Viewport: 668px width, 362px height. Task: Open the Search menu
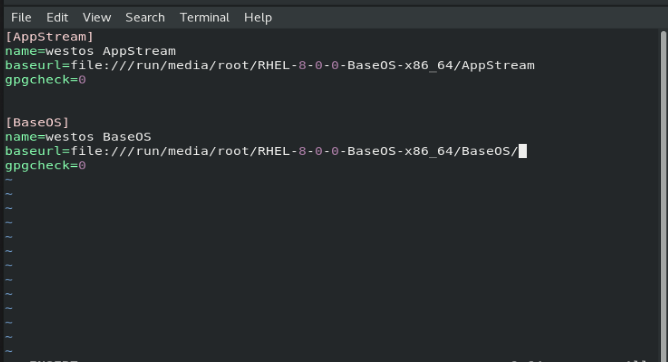145,17
